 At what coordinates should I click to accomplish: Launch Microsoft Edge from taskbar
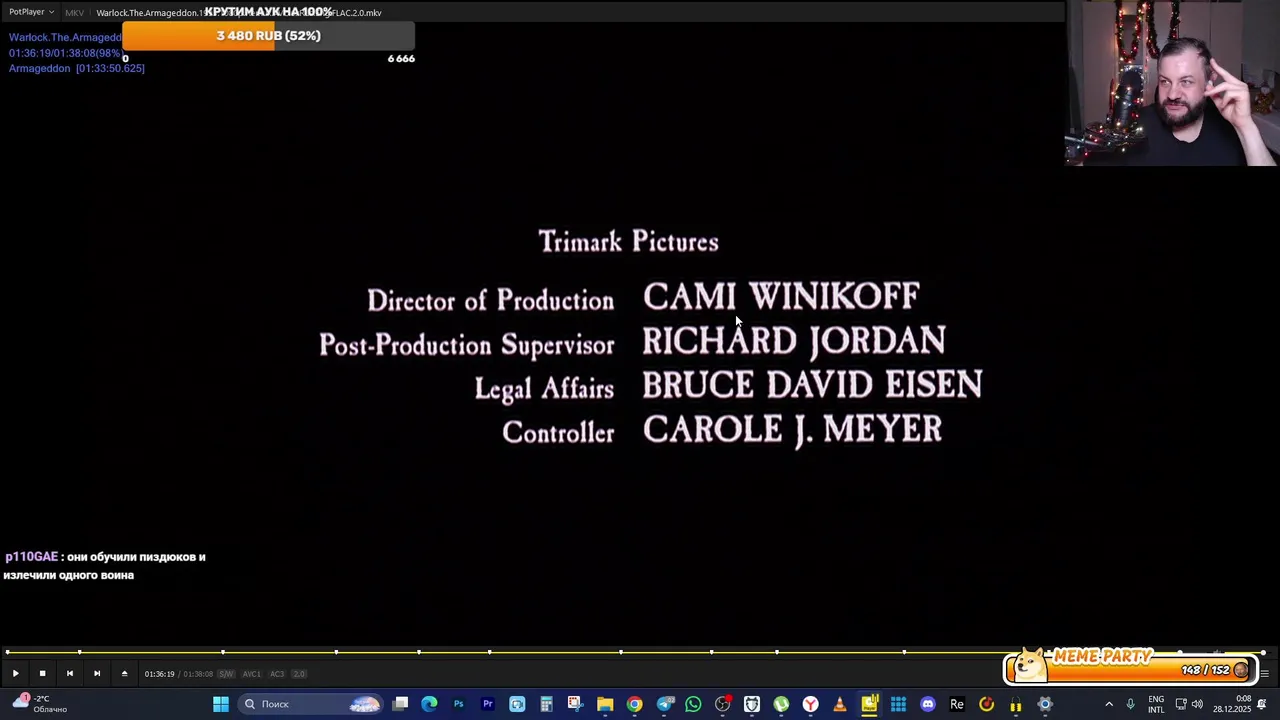coord(429,704)
